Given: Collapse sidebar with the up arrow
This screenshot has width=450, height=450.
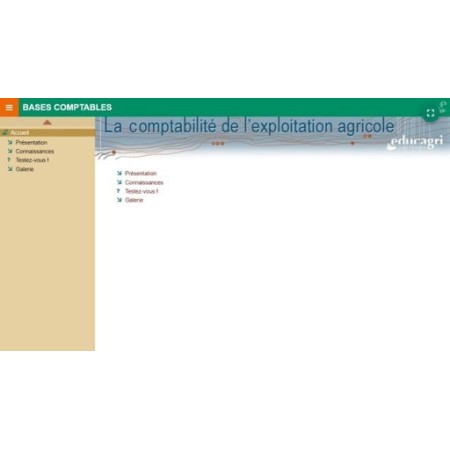Looking at the screenshot, I should 47,122.
